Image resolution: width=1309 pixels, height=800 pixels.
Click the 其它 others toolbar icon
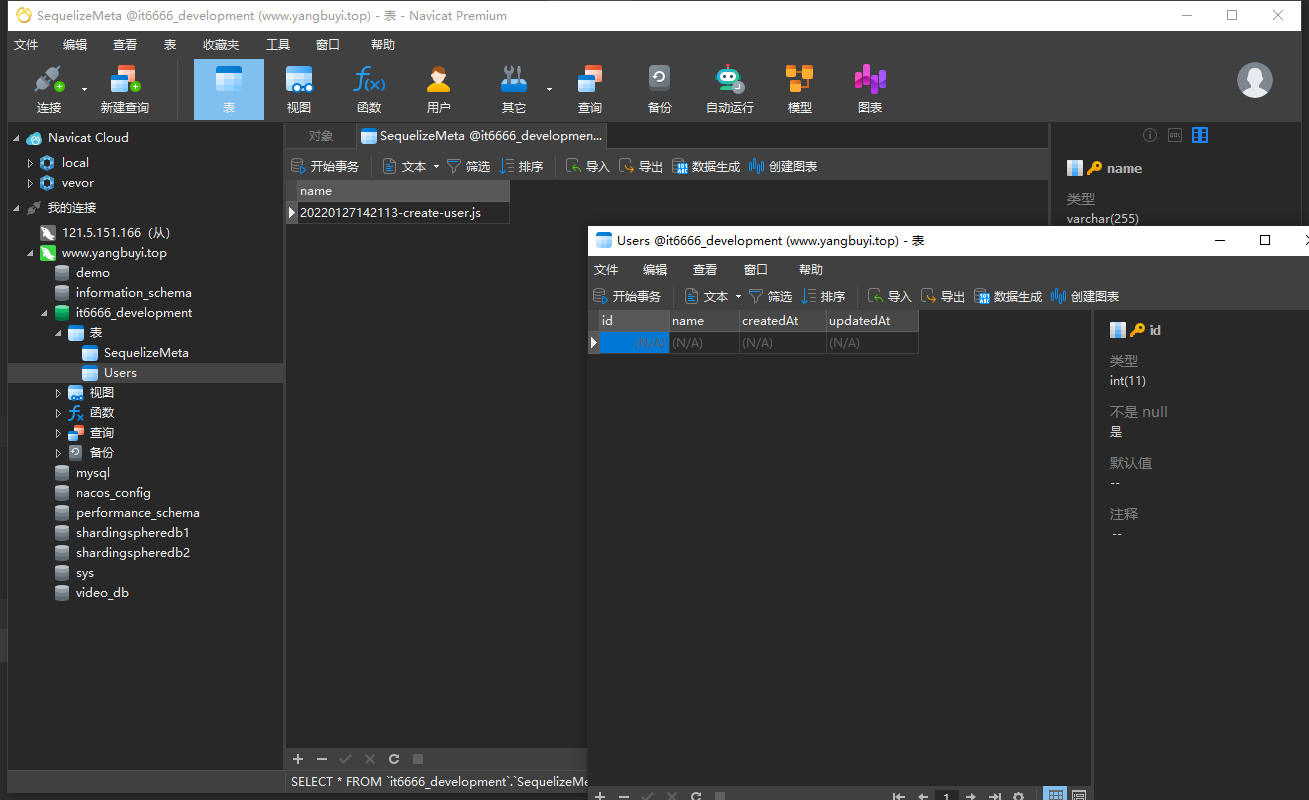pyautogui.click(x=514, y=90)
